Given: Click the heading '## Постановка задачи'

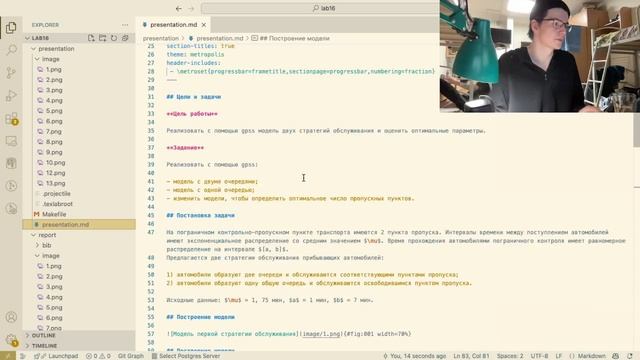Looking at the screenshot, I should 200,215.
